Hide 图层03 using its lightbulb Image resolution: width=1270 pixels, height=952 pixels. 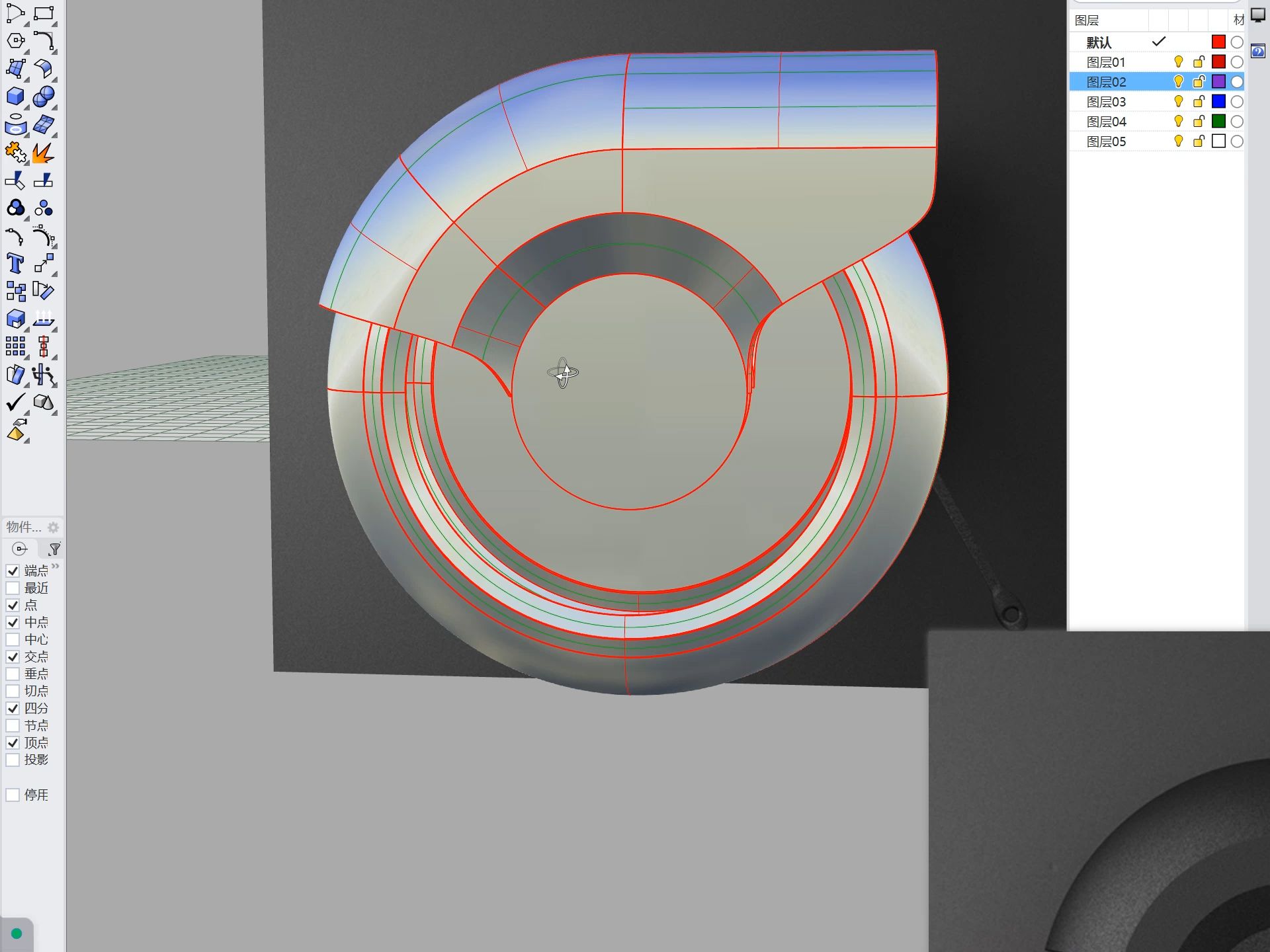pyautogui.click(x=1178, y=102)
